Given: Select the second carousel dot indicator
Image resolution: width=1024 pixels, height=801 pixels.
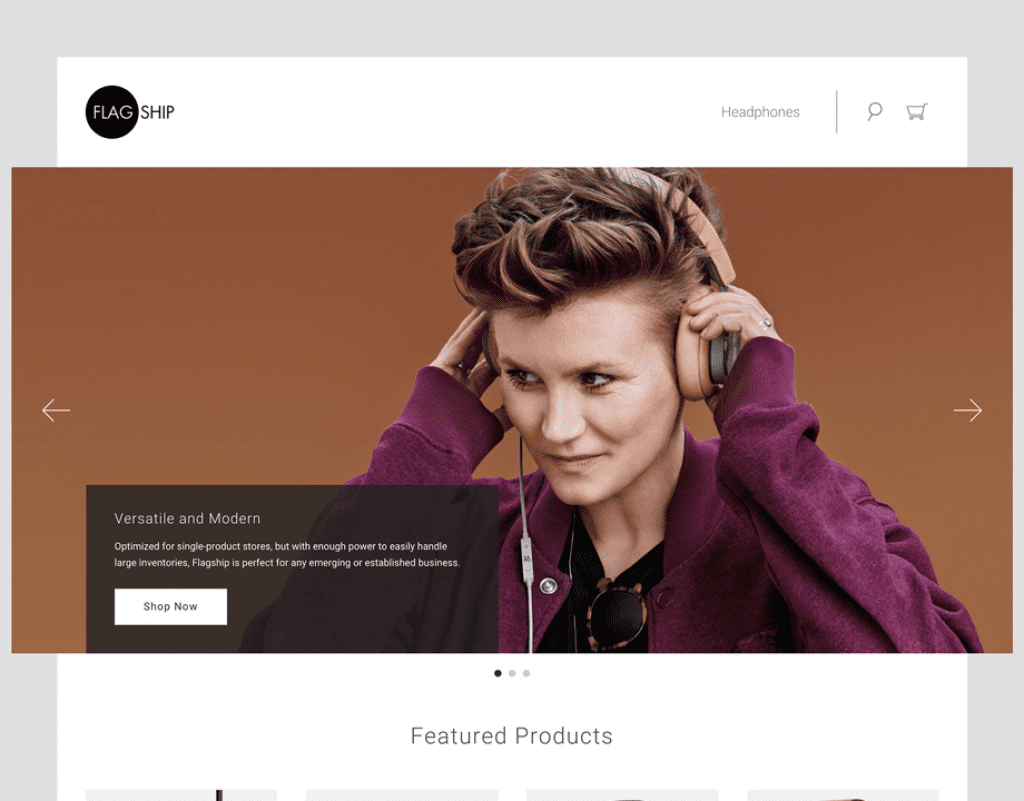Looking at the screenshot, I should coord(512,673).
